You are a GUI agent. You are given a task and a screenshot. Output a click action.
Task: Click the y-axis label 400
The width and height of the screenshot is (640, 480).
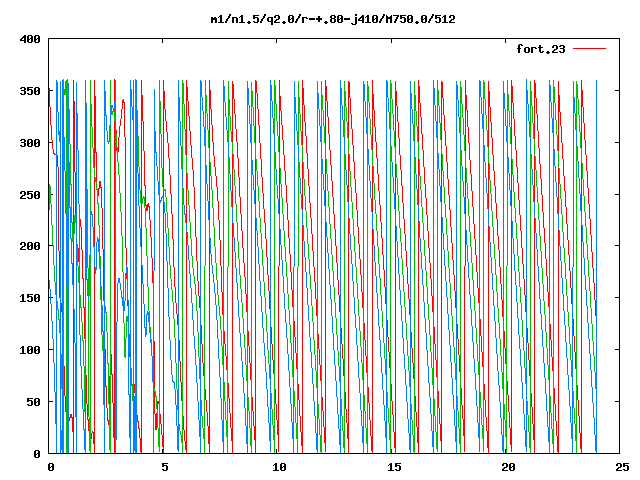coord(30,39)
